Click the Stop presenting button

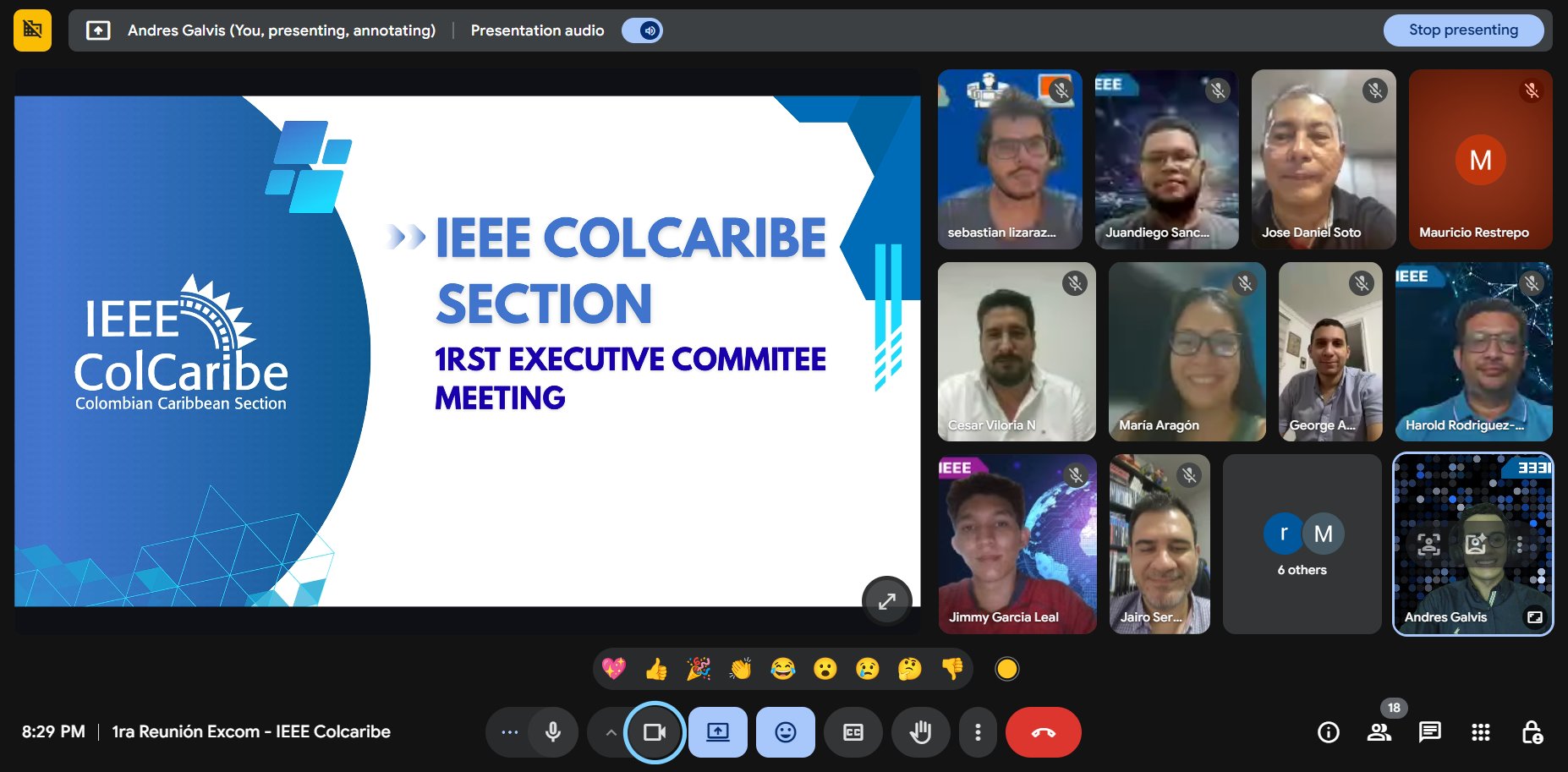pyautogui.click(x=1463, y=30)
